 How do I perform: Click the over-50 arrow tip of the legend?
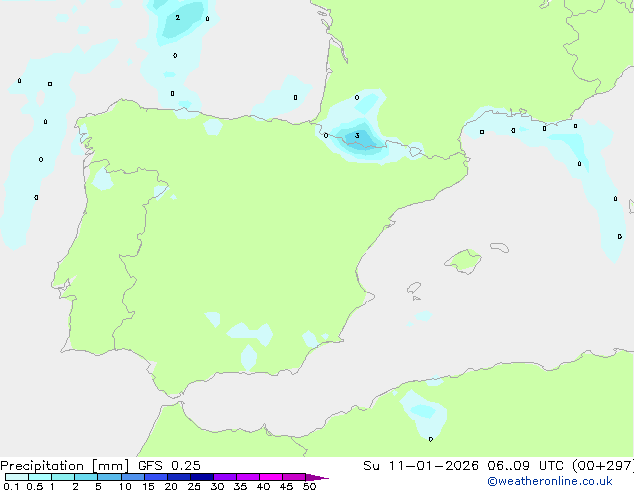[317, 477]
